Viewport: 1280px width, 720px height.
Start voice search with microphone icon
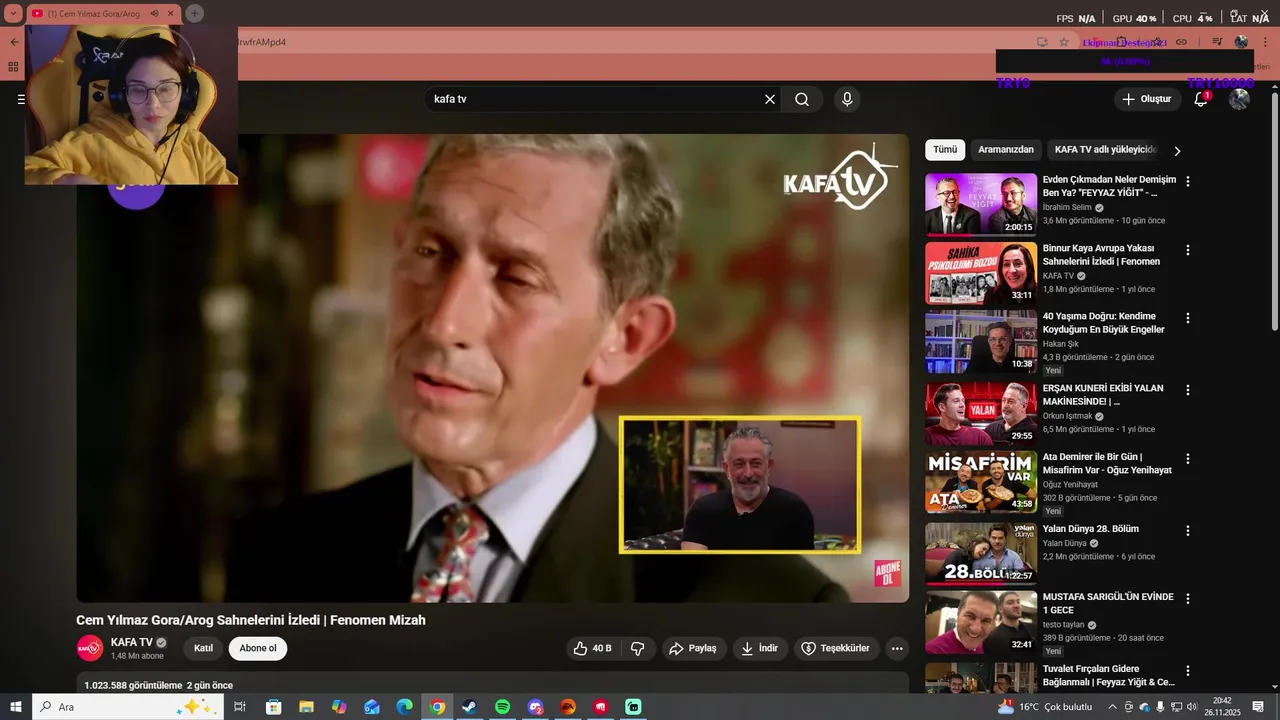pos(847,99)
